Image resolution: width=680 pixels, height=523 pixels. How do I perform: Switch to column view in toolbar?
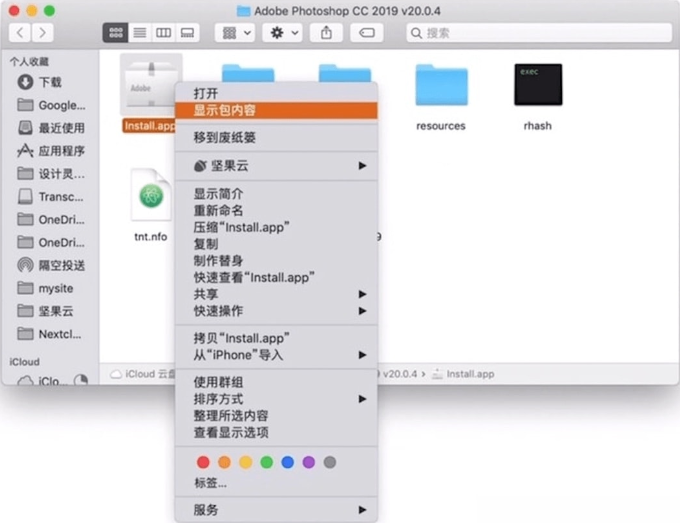(x=163, y=33)
